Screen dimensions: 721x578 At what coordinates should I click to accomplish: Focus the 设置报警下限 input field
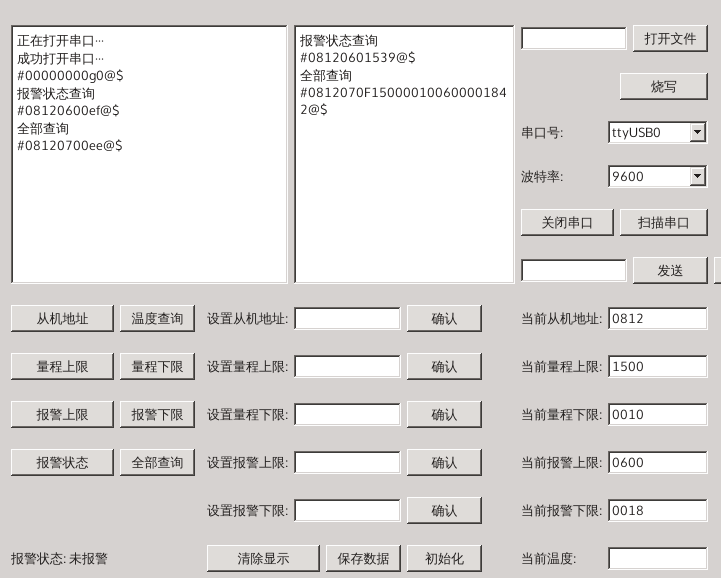coord(347,510)
